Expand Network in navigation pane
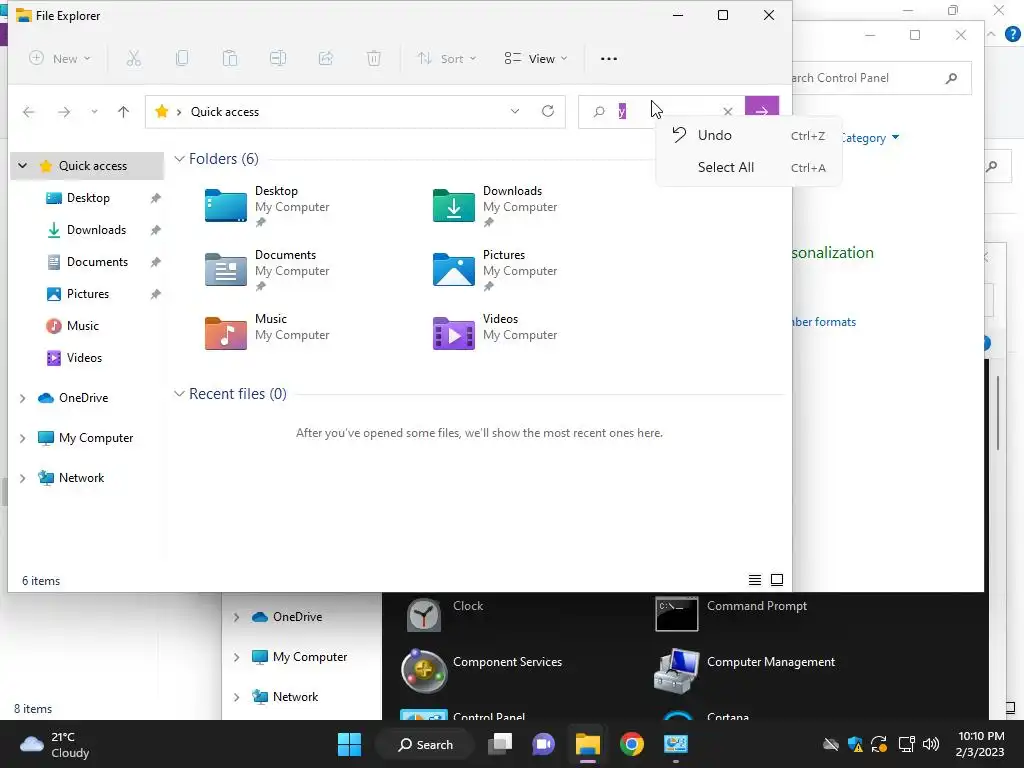 [22, 478]
